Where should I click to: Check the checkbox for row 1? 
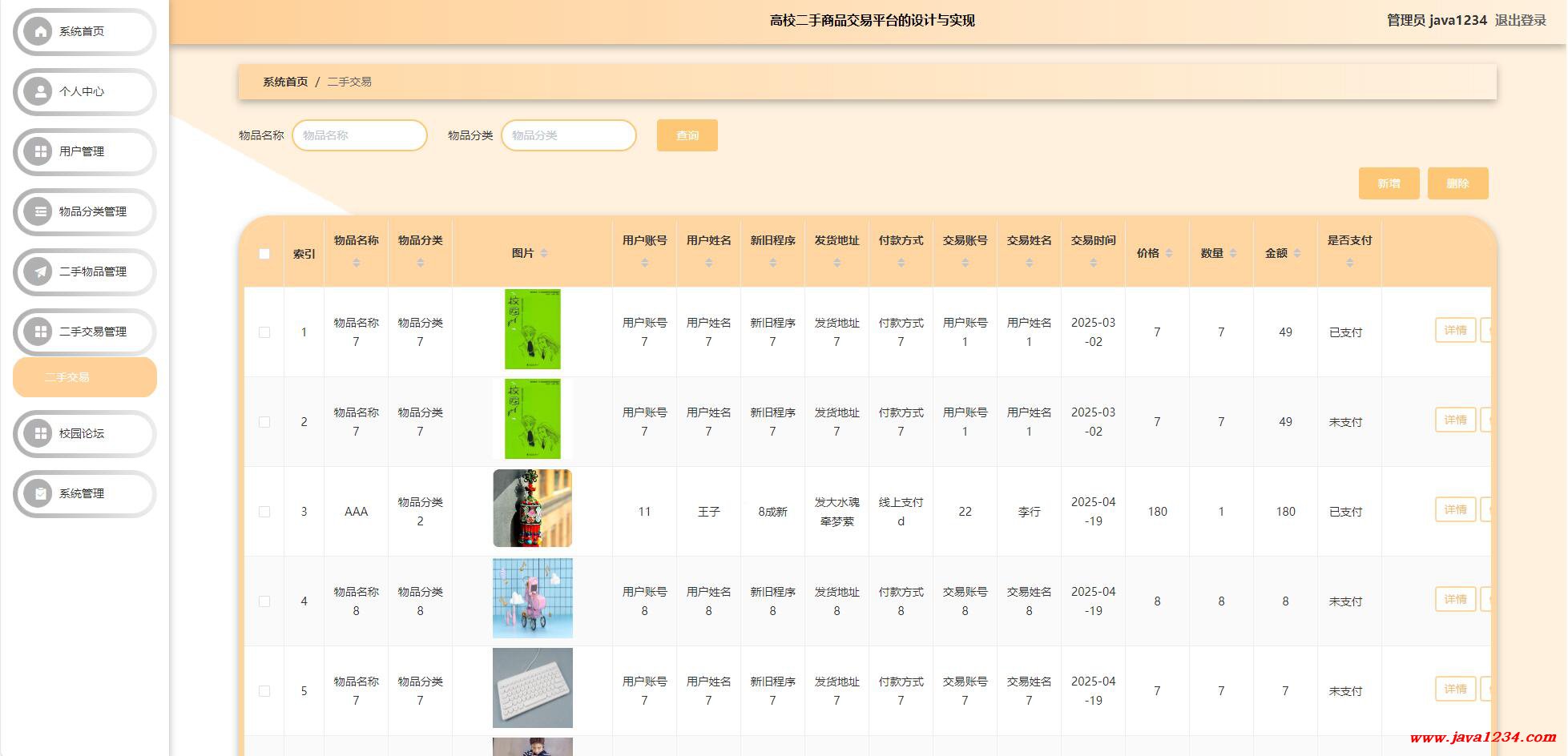[264, 332]
